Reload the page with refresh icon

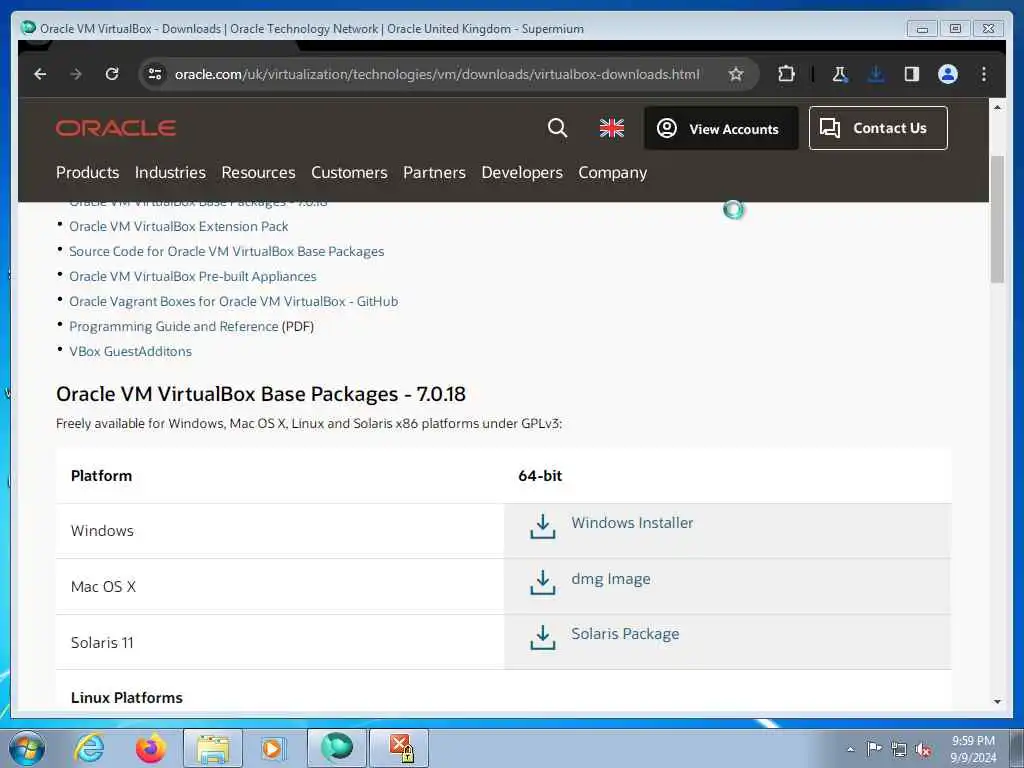[x=112, y=74]
